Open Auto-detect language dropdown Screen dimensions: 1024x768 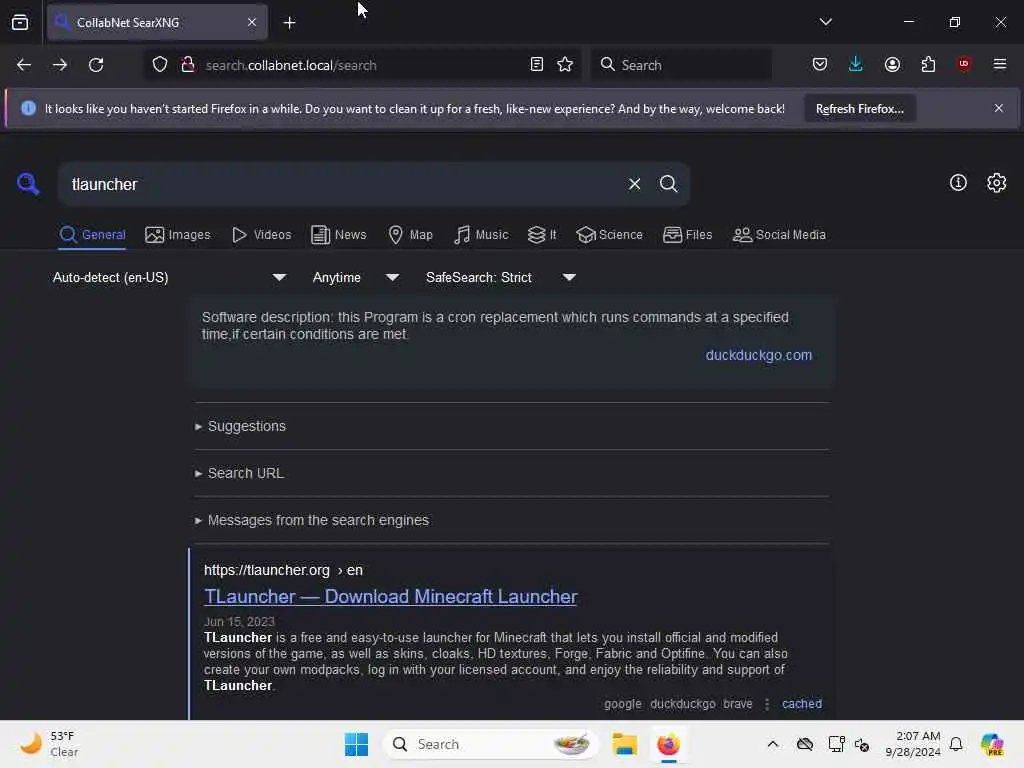pyautogui.click(x=169, y=278)
